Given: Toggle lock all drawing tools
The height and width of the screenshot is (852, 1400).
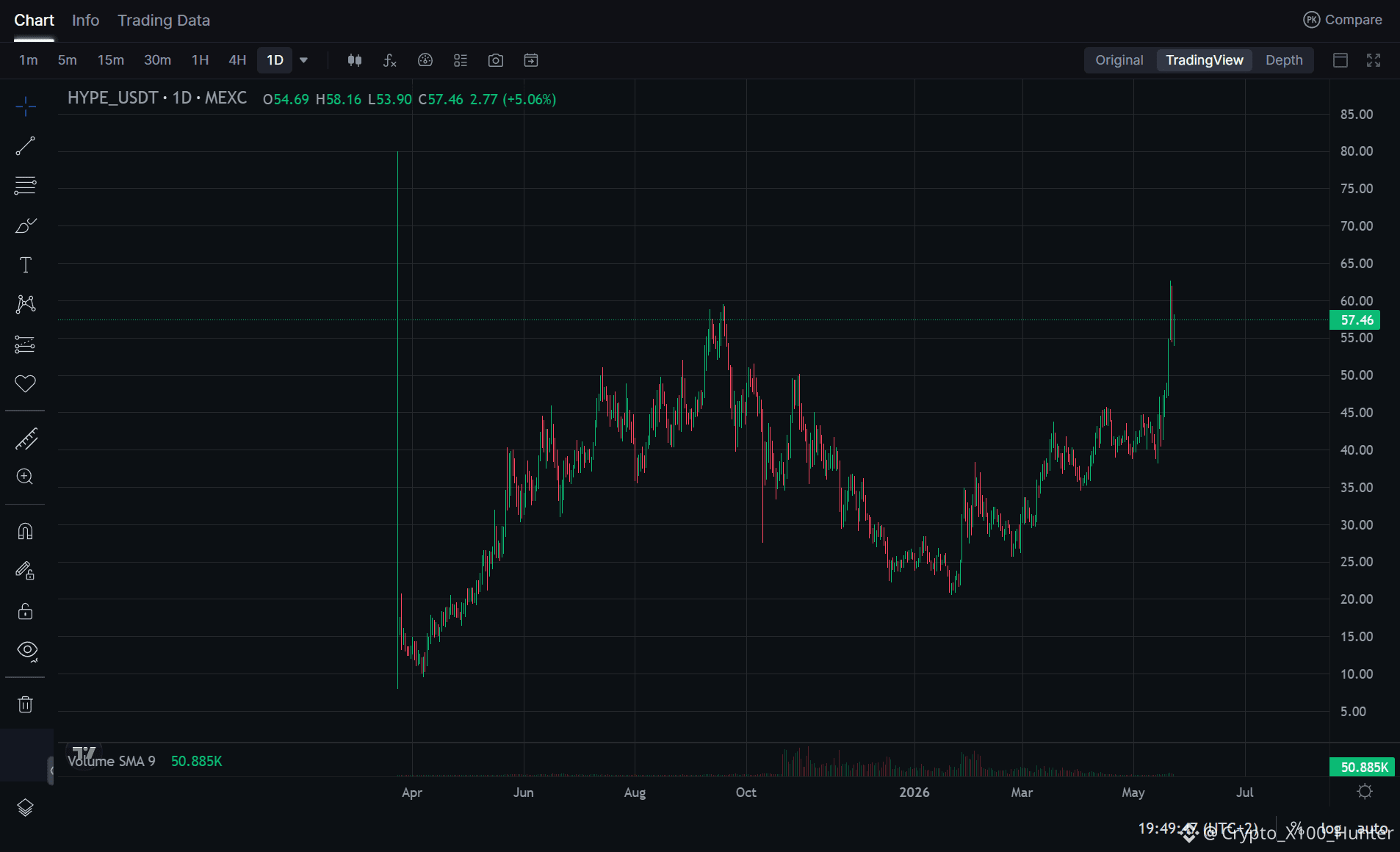Looking at the screenshot, I should click(x=25, y=611).
